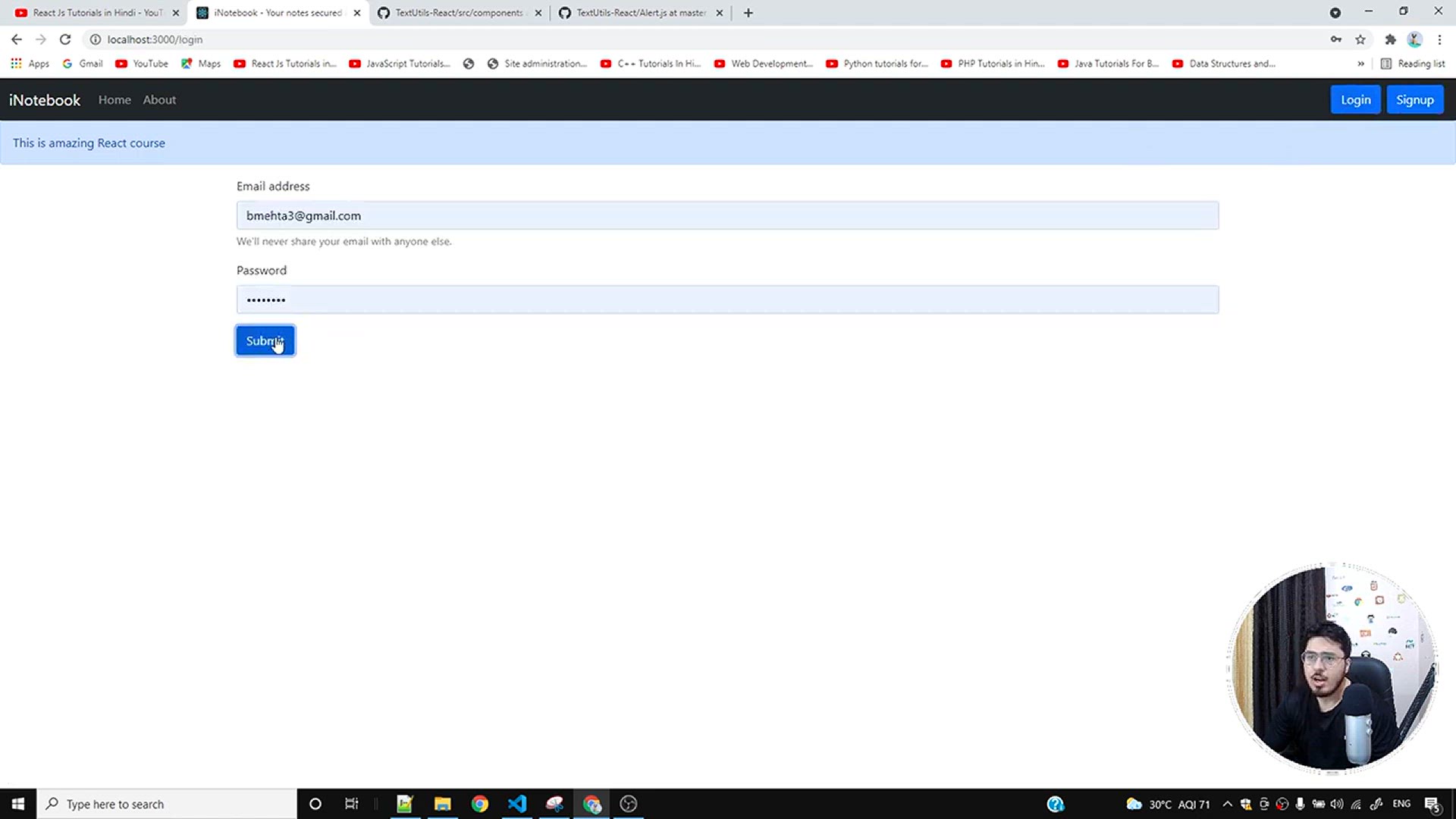
Task: Focus the Email address input field
Action: (x=727, y=215)
